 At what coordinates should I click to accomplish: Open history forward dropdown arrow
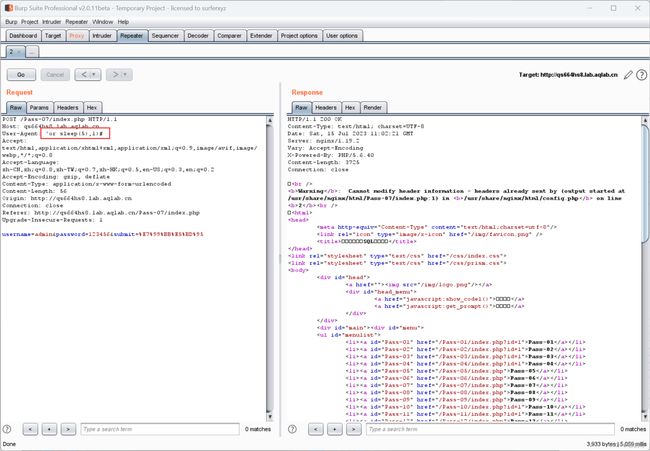point(126,75)
